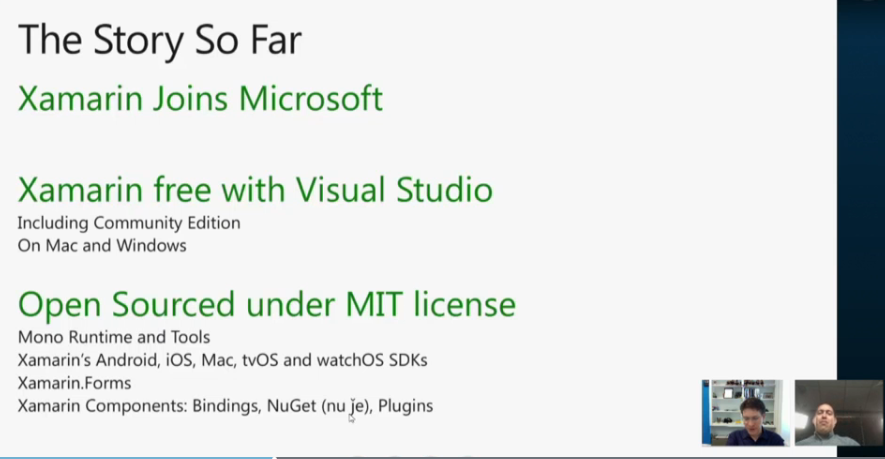Viewport: 885px width, 459px height.
Task: Seek in the unplayed part of the progress bar
Action: tap(550, 457)
